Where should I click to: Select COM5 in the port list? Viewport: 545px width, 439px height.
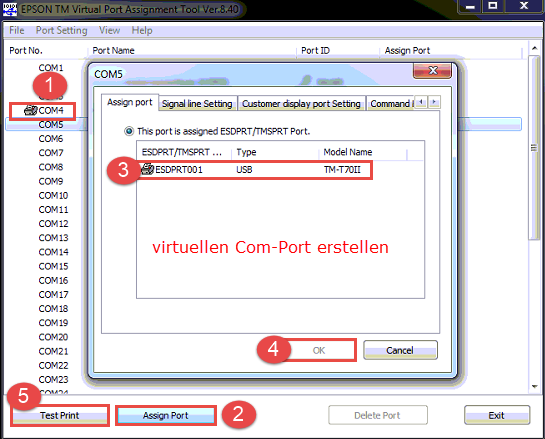tap(51, 124)
